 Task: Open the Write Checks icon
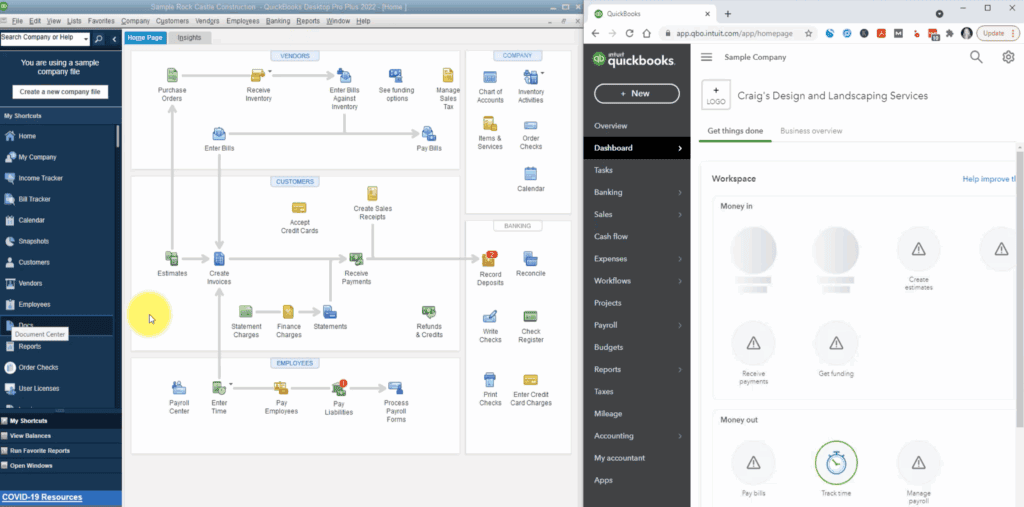(490, 317)
